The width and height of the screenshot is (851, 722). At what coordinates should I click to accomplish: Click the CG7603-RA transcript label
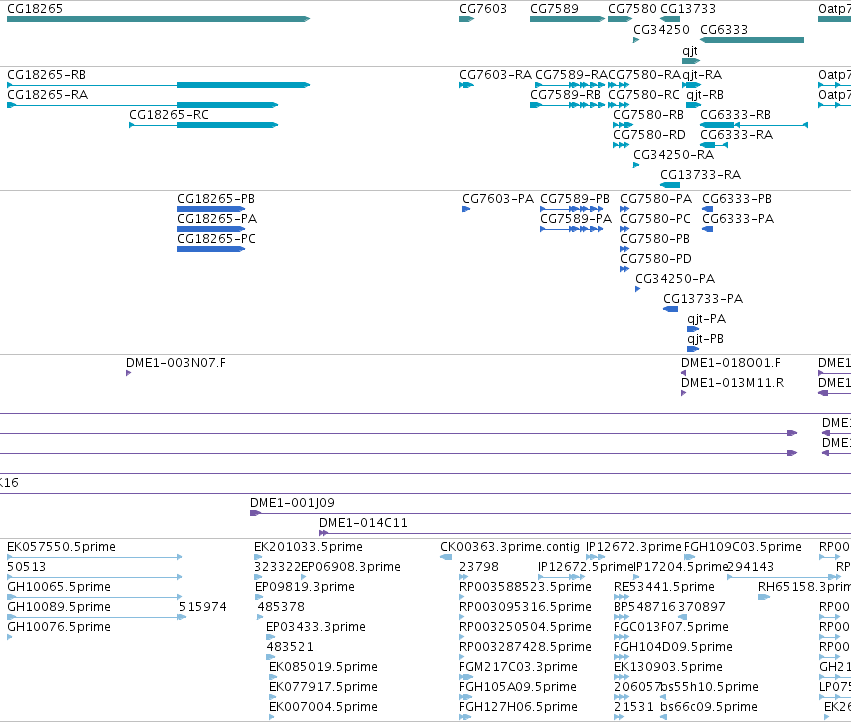coord(496,74)
